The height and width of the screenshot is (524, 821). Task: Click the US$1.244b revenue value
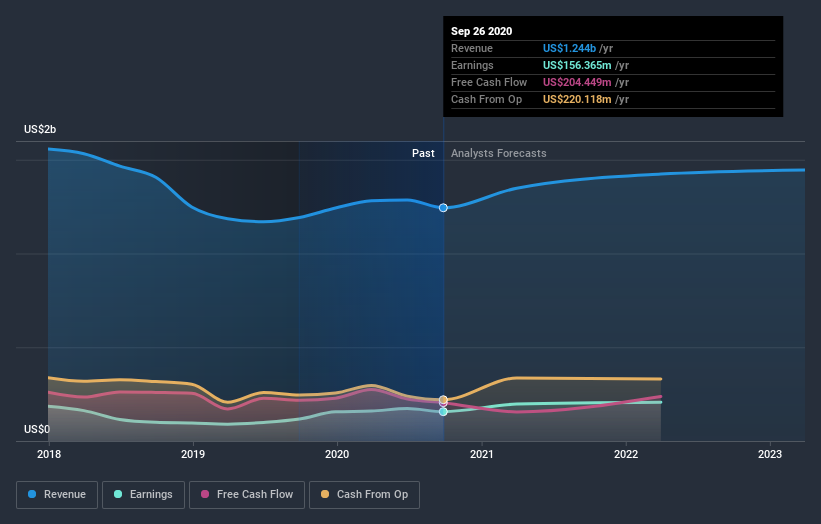click(569, 48)
